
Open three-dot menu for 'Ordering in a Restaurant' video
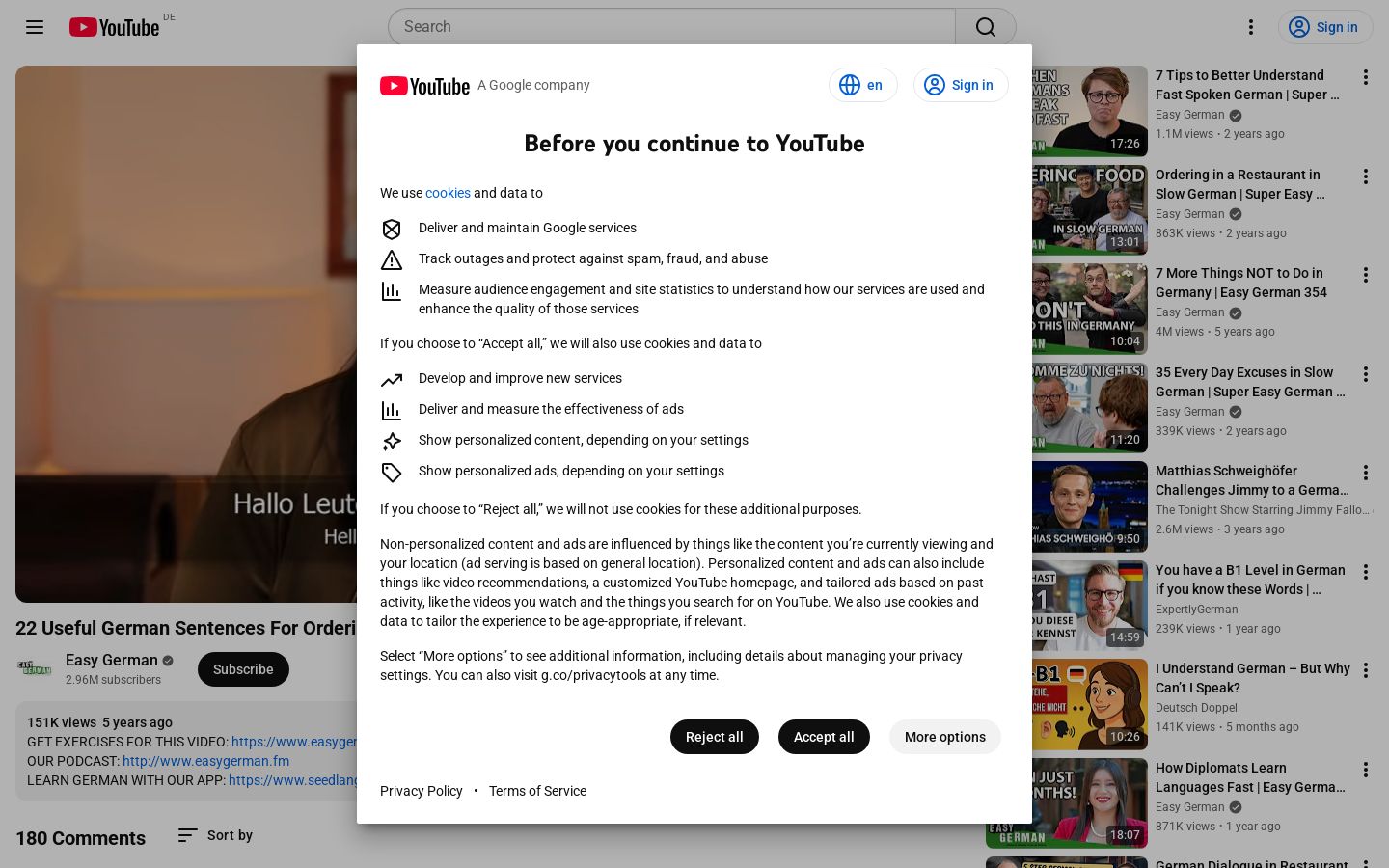tap(1366, 176)
